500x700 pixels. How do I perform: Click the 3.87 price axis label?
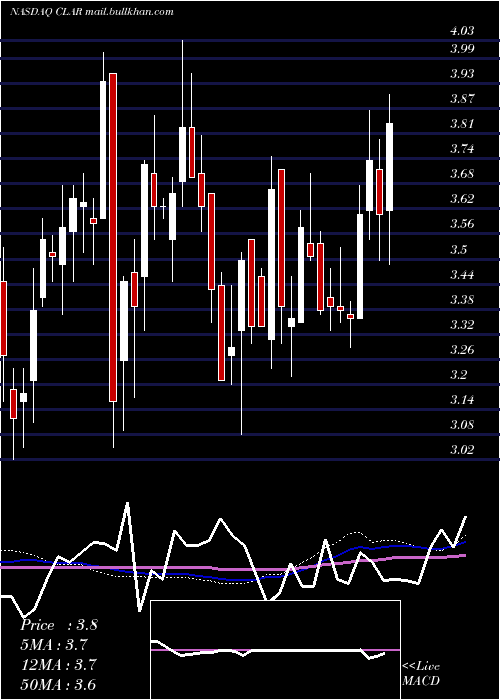pos(462,99)
